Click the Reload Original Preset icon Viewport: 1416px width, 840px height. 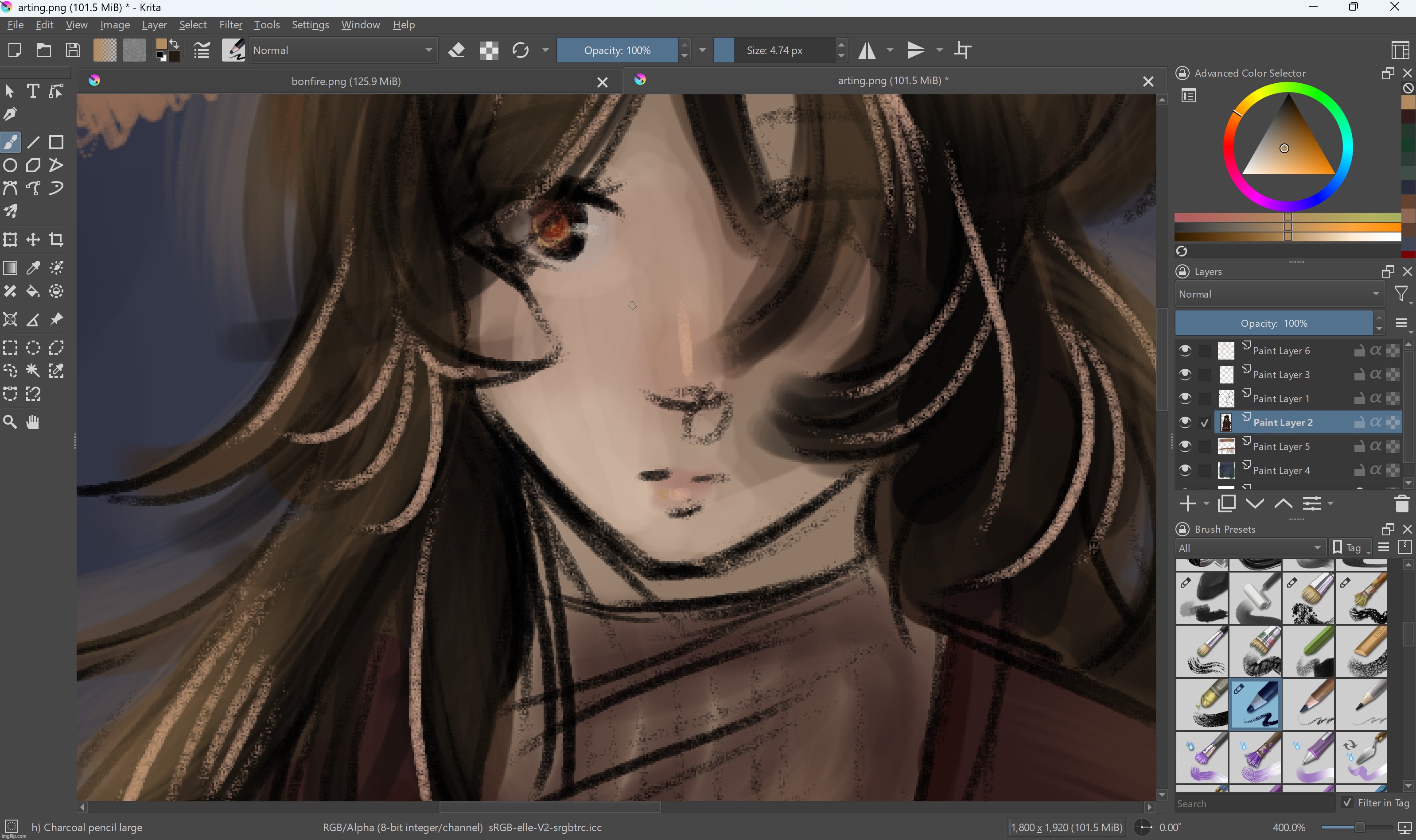(520, 50)
